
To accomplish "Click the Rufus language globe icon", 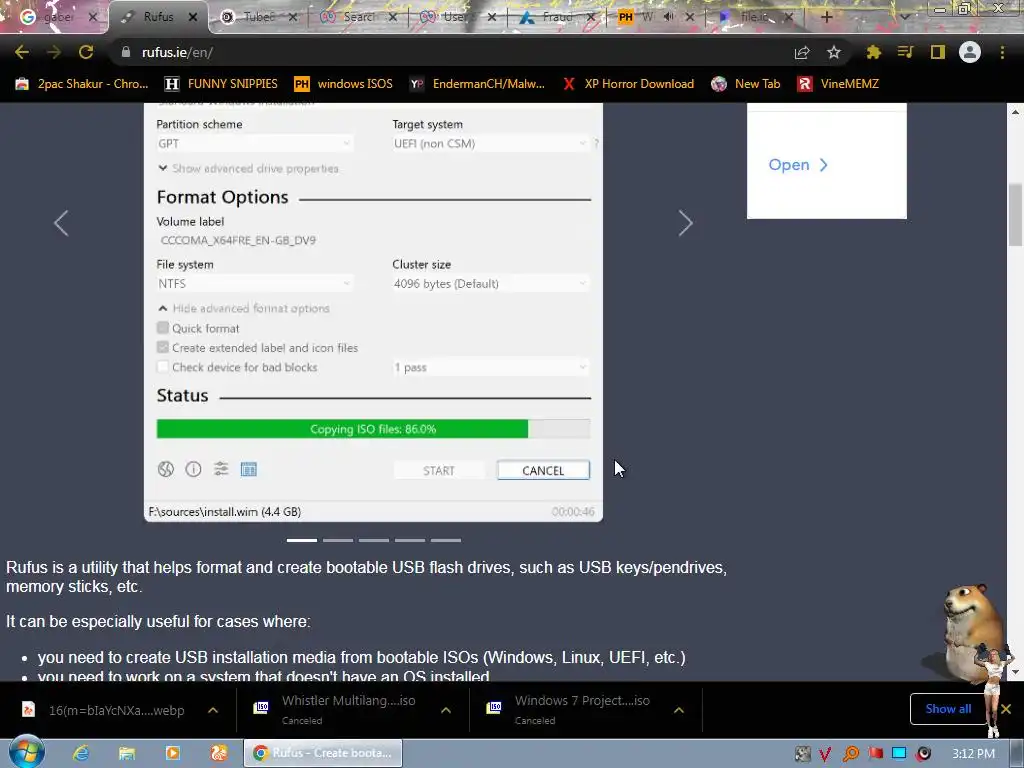I will 166,469.
